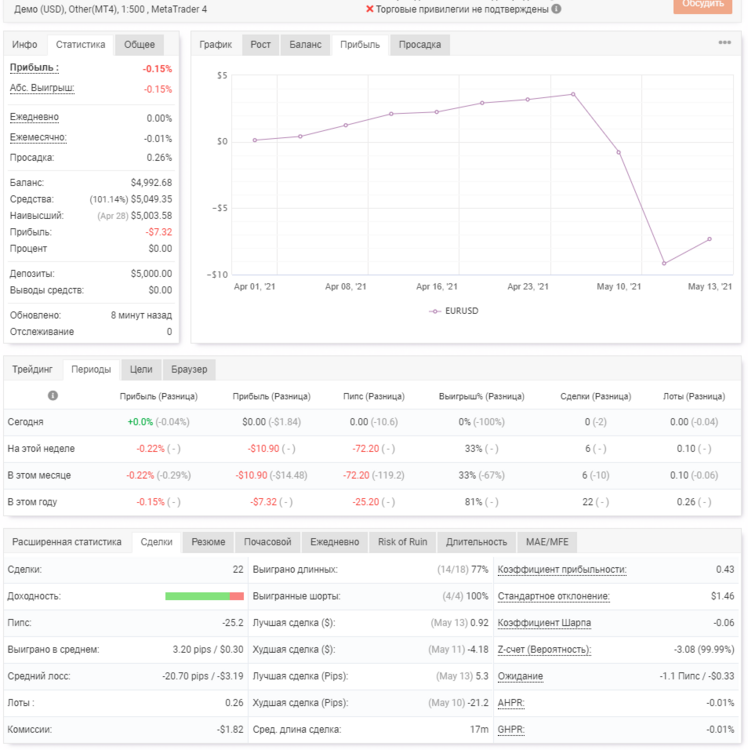The height and width of the screenshot is (750, 748).
Task: Click the Ежедневно label in statistics panel
Action: [x=34, y=117]
